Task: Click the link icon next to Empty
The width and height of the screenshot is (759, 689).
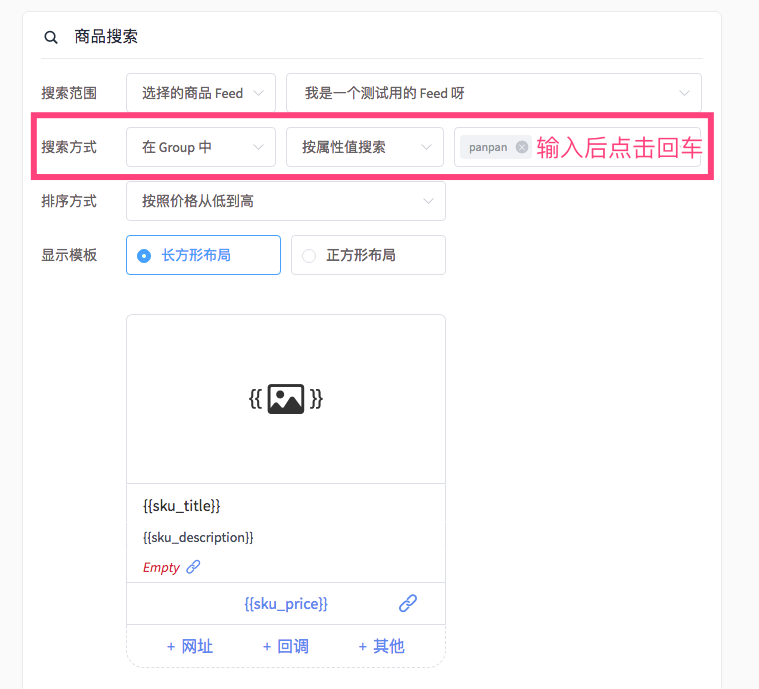Action: [193, 567]
